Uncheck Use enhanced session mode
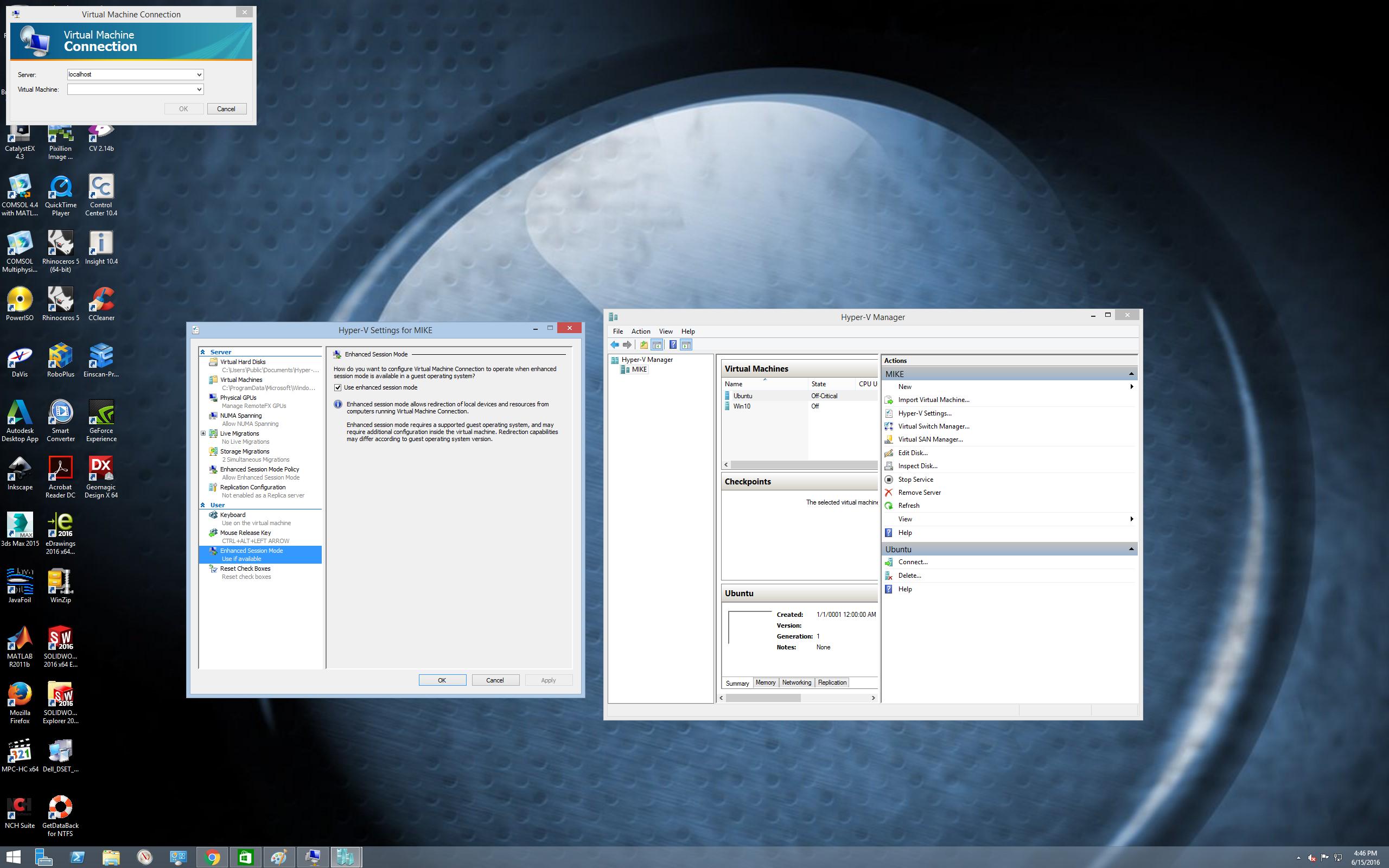 pos(338,387)
